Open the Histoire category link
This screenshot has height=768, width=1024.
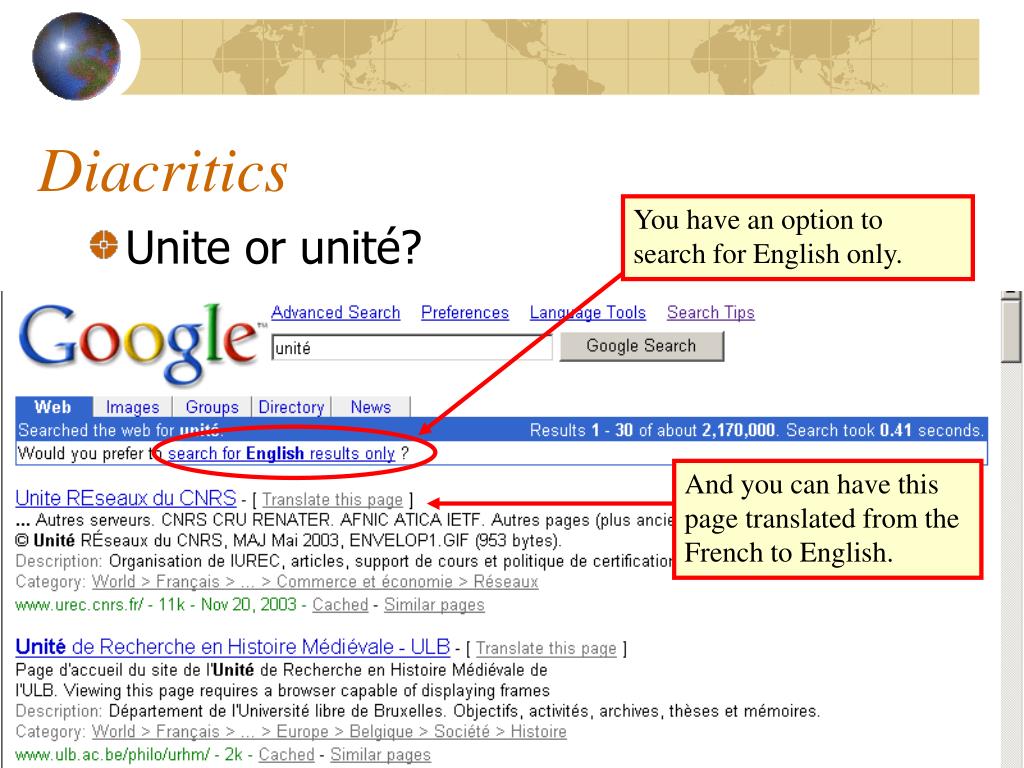pyautogui.click(x=539, y=731)
